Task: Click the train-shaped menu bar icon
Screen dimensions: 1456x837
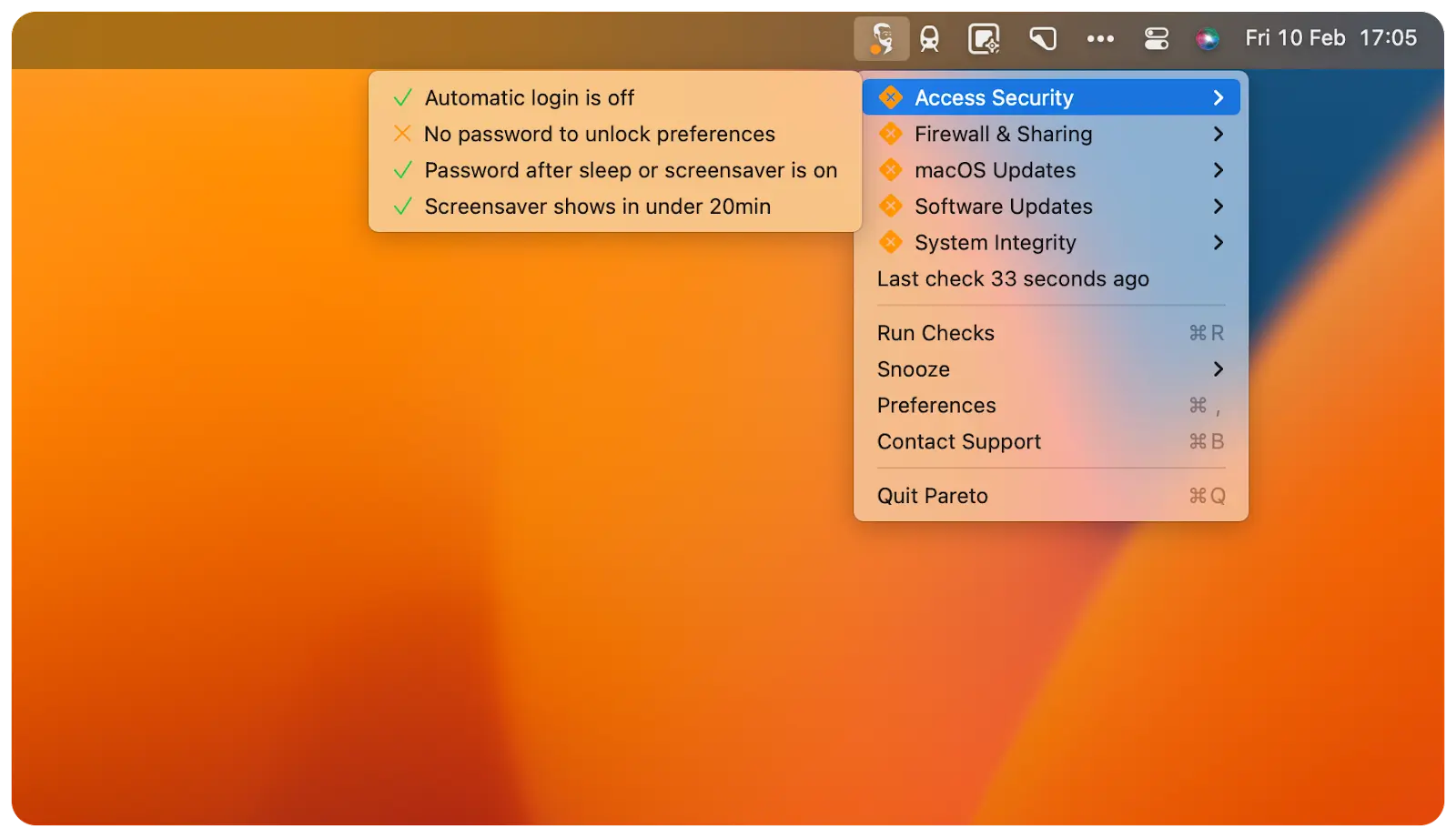Action: (930, 38)
